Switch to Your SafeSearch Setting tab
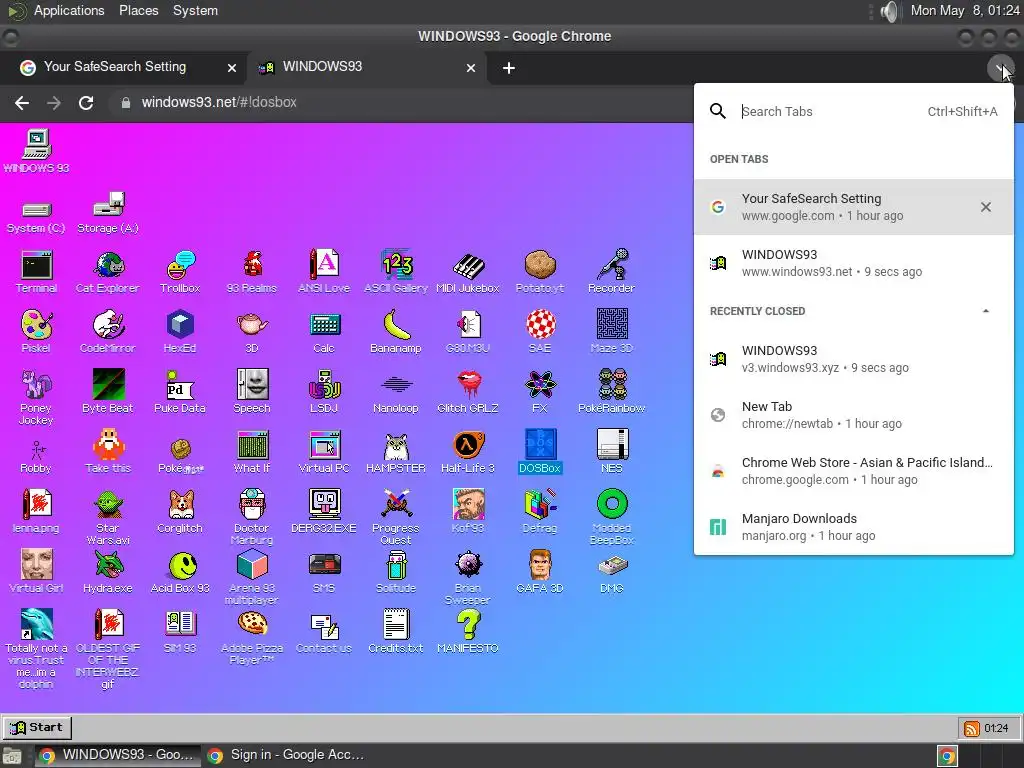1024x768 pixels. pyautogui.click(x=124, y=67)
